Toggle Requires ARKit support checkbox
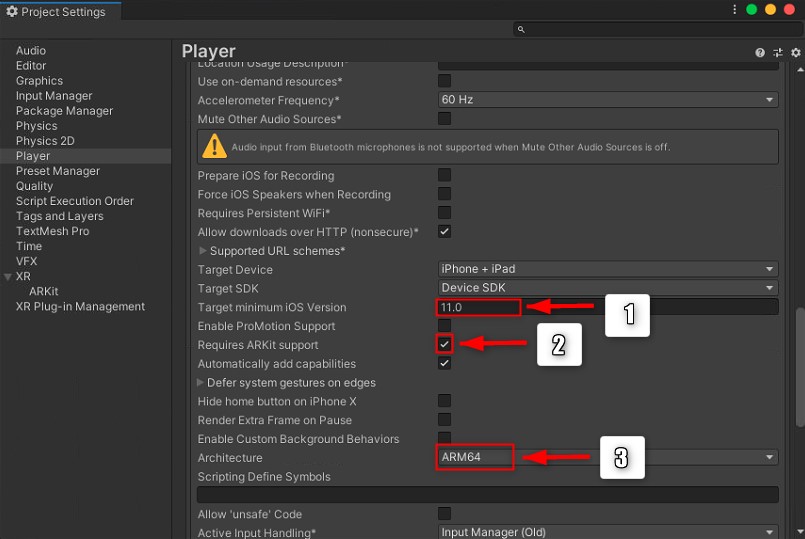This screenshot has height=539, width=805. tap(445, 344)
